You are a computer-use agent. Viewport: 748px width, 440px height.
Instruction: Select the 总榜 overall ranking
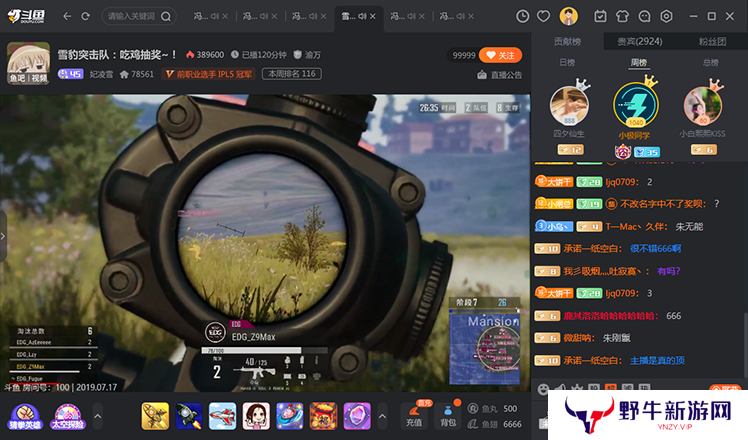coord(710,63)
